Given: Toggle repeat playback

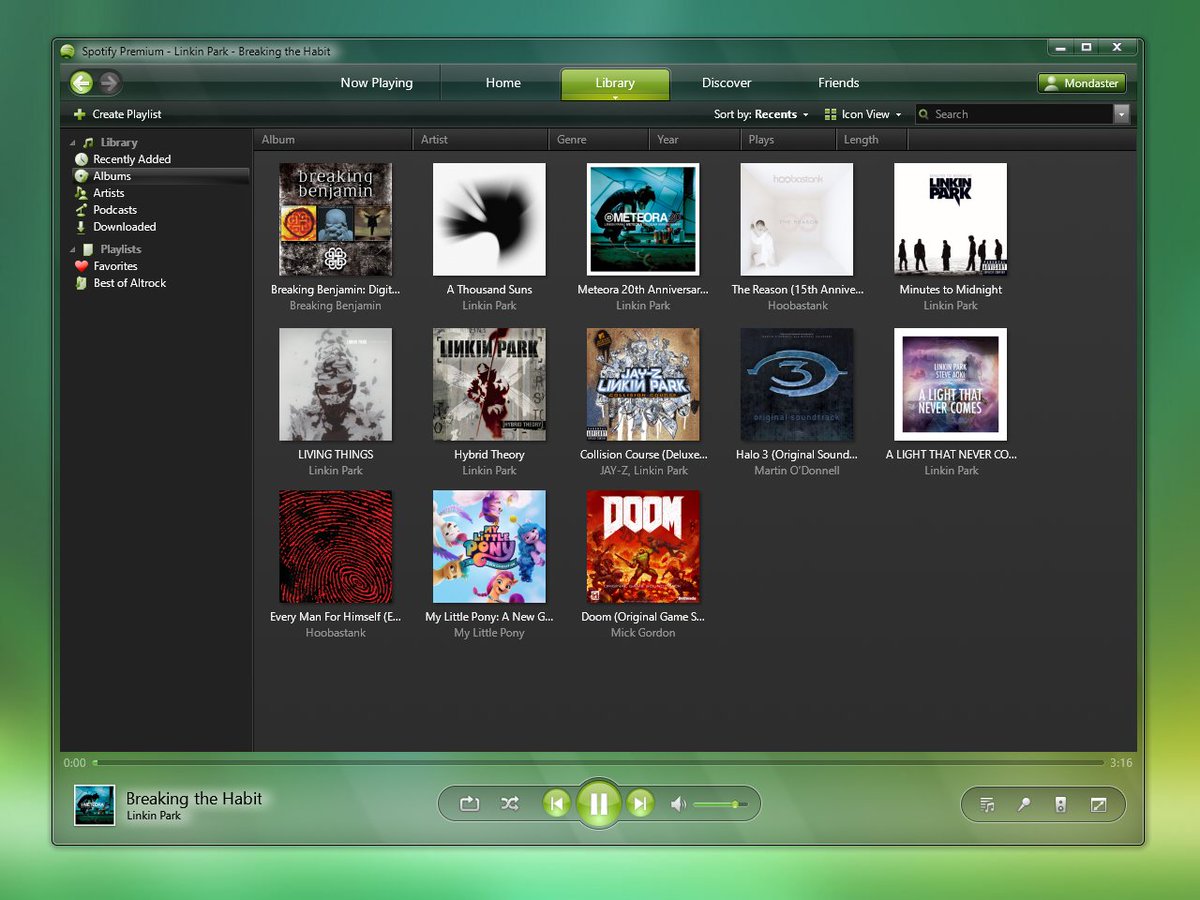Looking at the screenshot, I should 469,803.
